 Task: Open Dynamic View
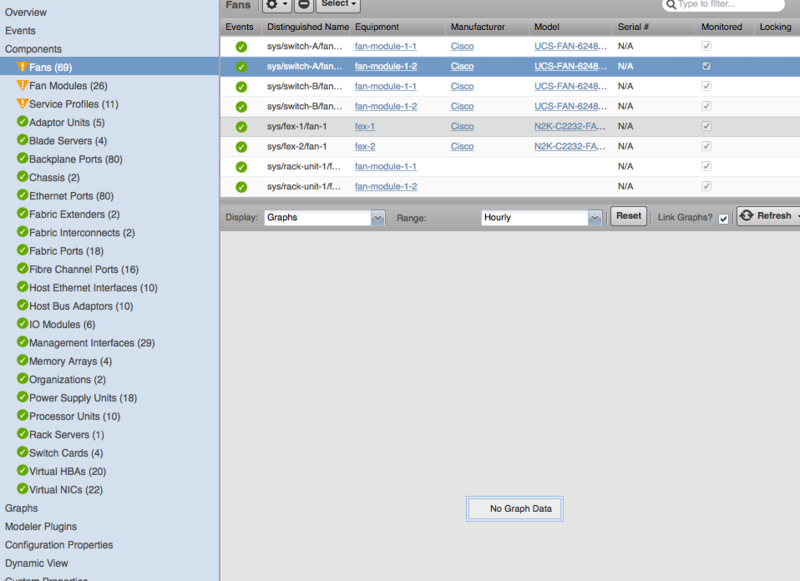pyautogui.click(x=36, y=563)
